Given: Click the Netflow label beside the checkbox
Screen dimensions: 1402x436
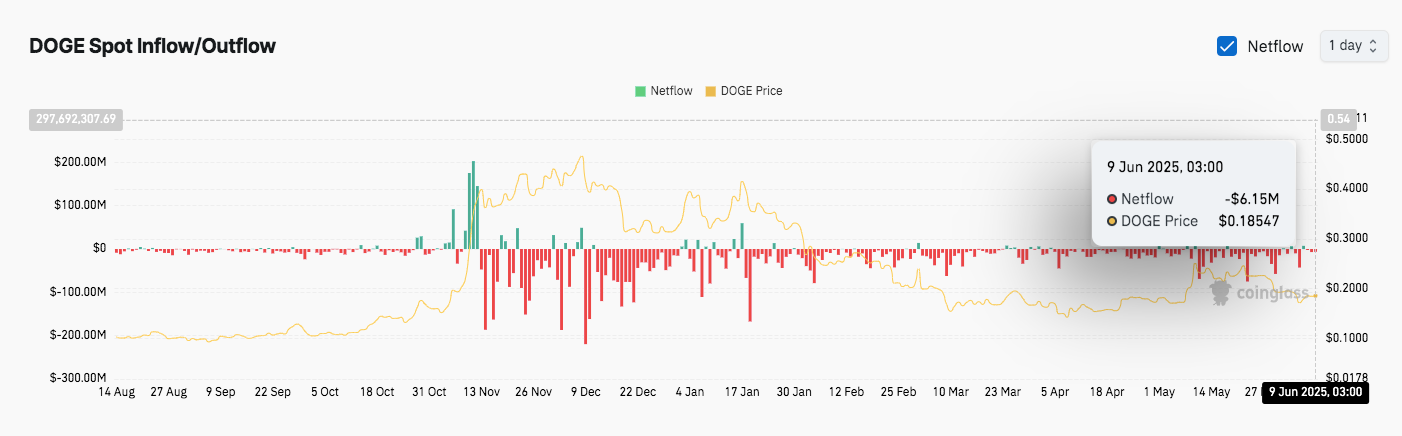Looking at the screenshot, I should coord(1275,46).
